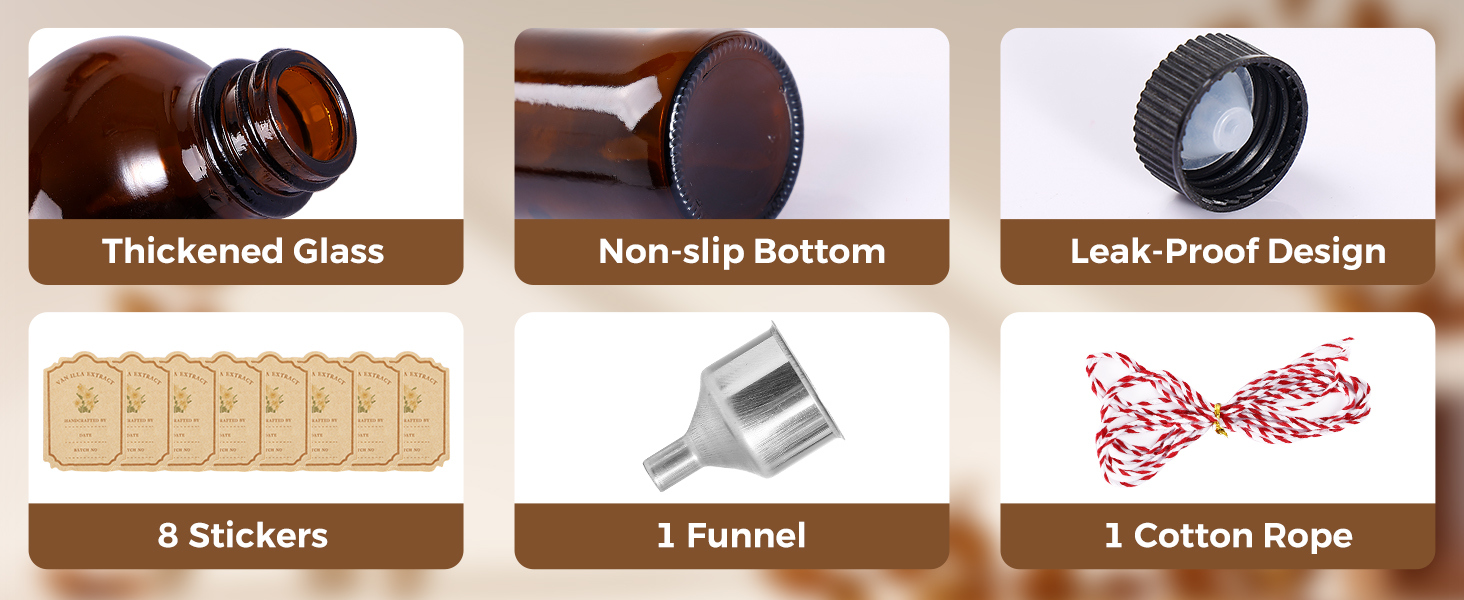This screenshot has width=1464, height=600.
Task: Select the Thickened Glass label
Action: click(243, 251)
